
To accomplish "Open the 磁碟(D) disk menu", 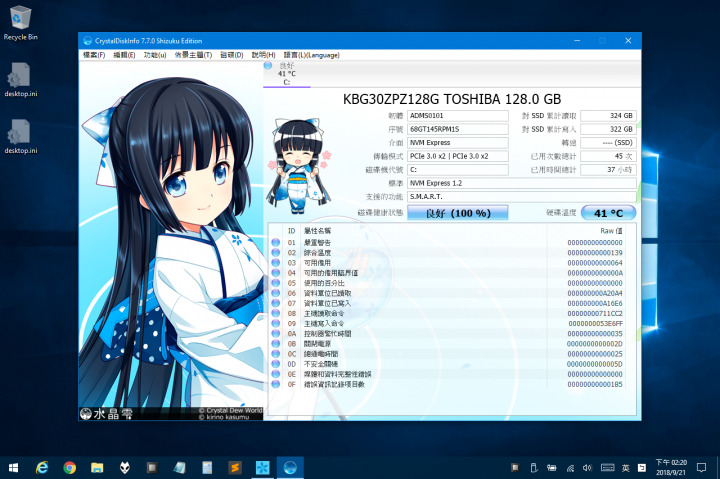I will click(x=232, y=55).
